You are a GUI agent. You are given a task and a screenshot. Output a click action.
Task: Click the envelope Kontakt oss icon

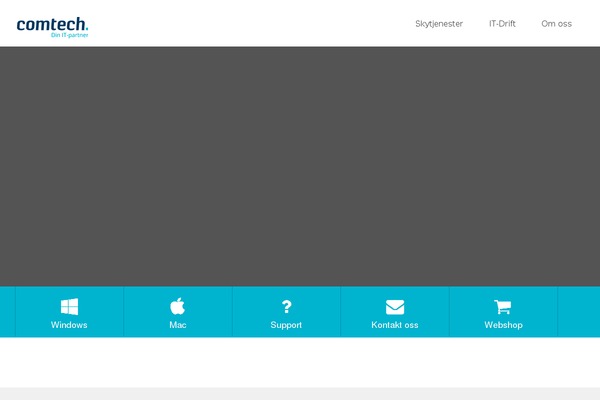click(395, 307)
